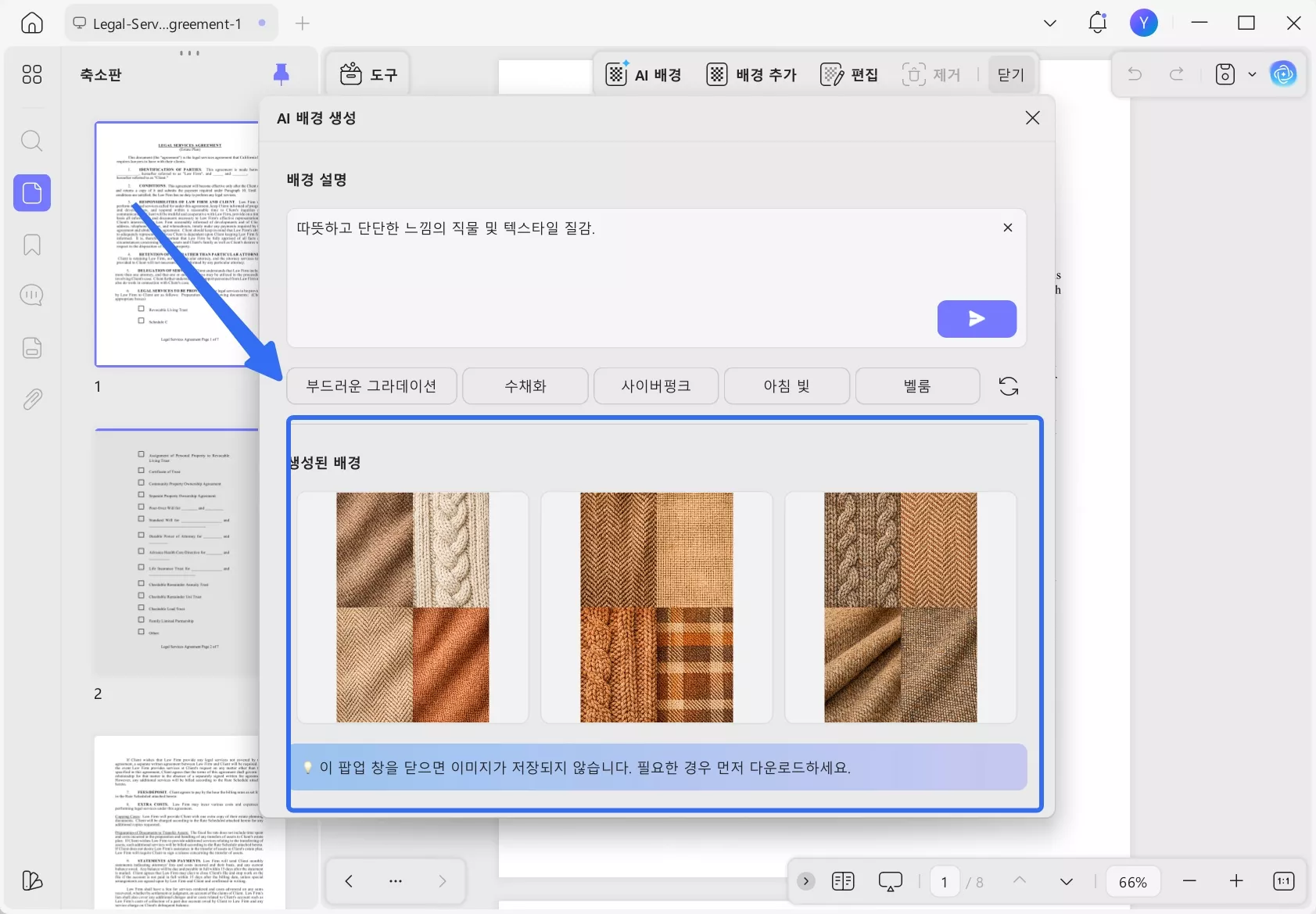Viewport: 1316px width, 914px height.
Task: Regenerate style suggestions with the refresh icon
Action: [x=1008, y=385]
